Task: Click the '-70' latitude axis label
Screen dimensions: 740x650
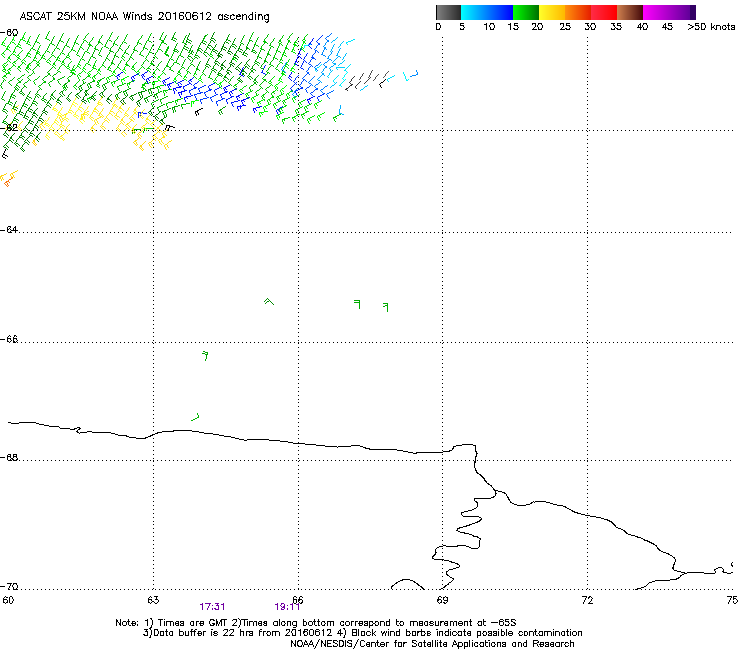Action: (9, 586)
